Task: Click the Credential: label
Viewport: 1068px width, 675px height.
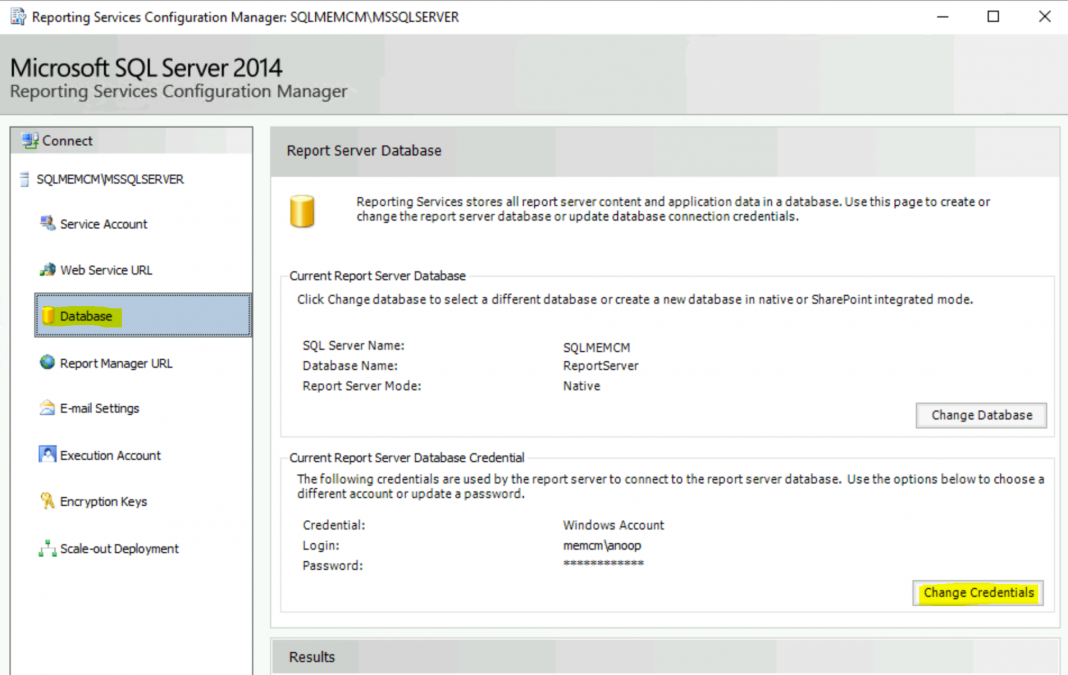Action: (x=334, y=525)
